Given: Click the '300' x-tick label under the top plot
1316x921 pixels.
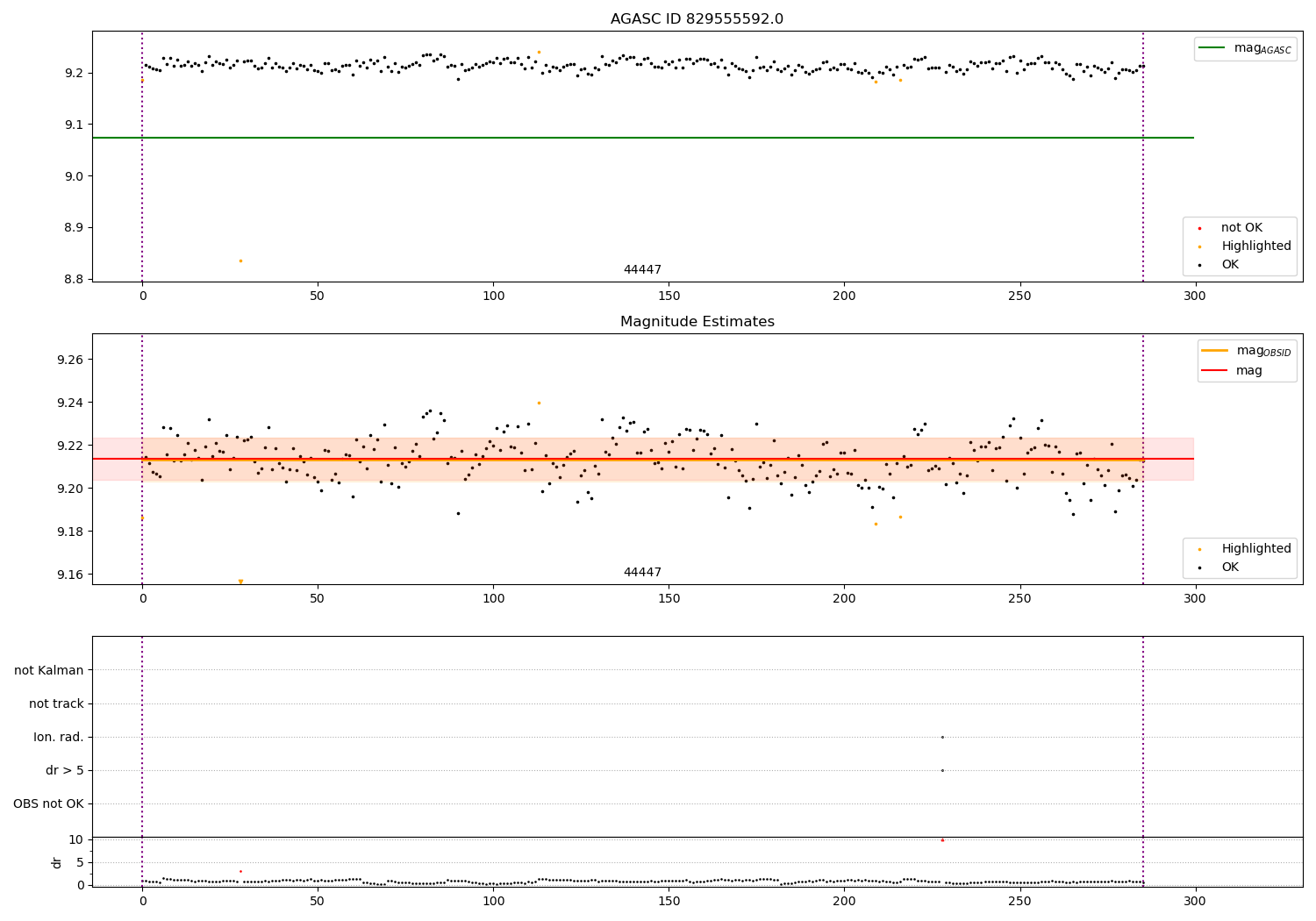Looking at the screenshot, I should [1195, 296].
